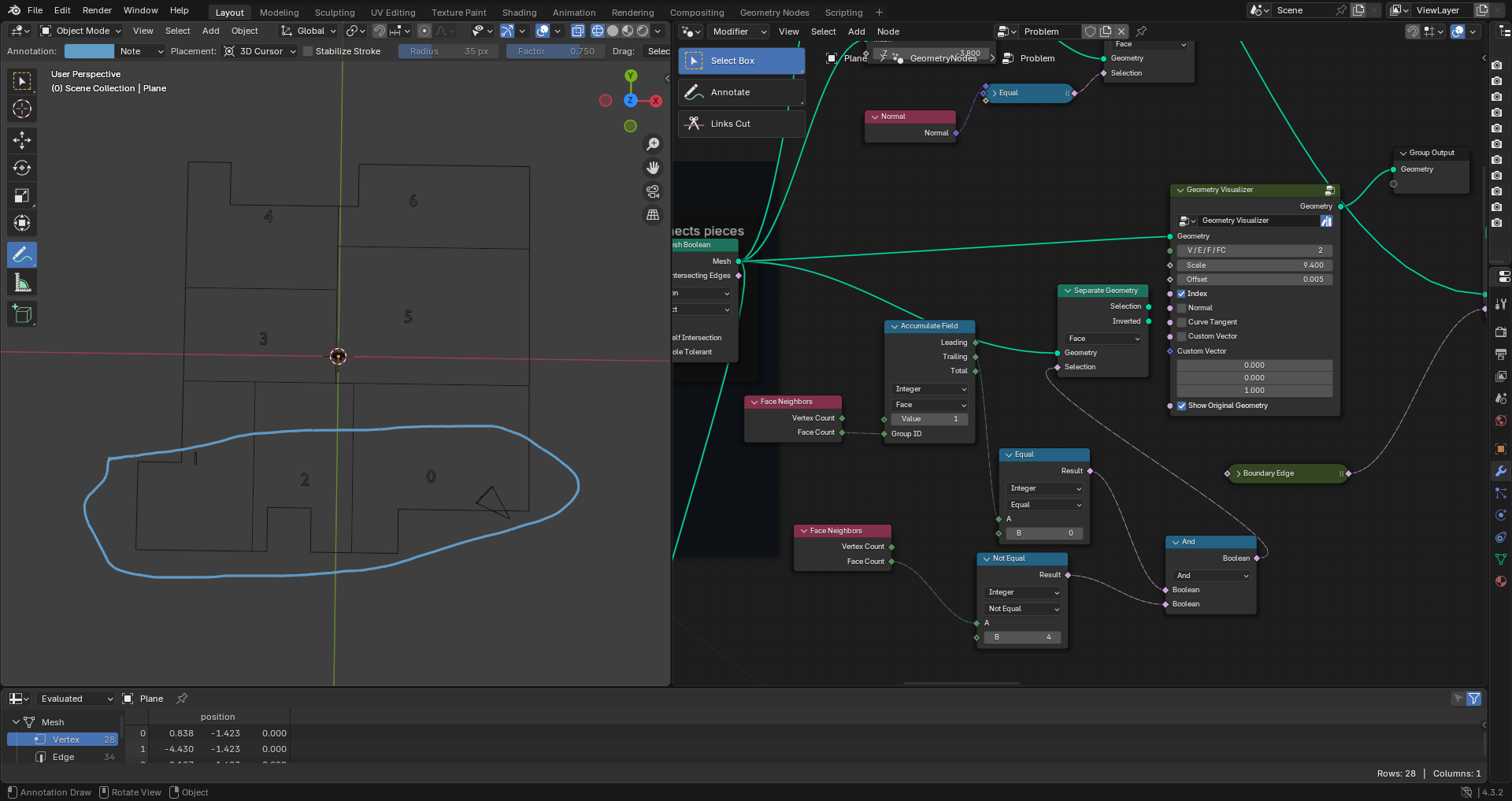This screenshot has width=1512, height=801.
Task: Click the Select Box tool button
Action: tap(741, 61)
